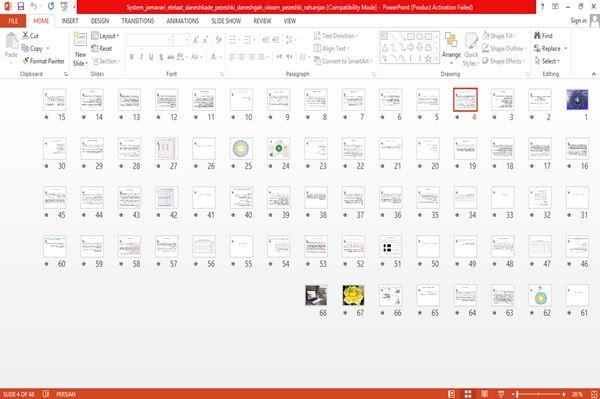Toggle Italic formatting
Image resolution: width=600 pixels, height=399 pixels.
click(x=141, y=57)
